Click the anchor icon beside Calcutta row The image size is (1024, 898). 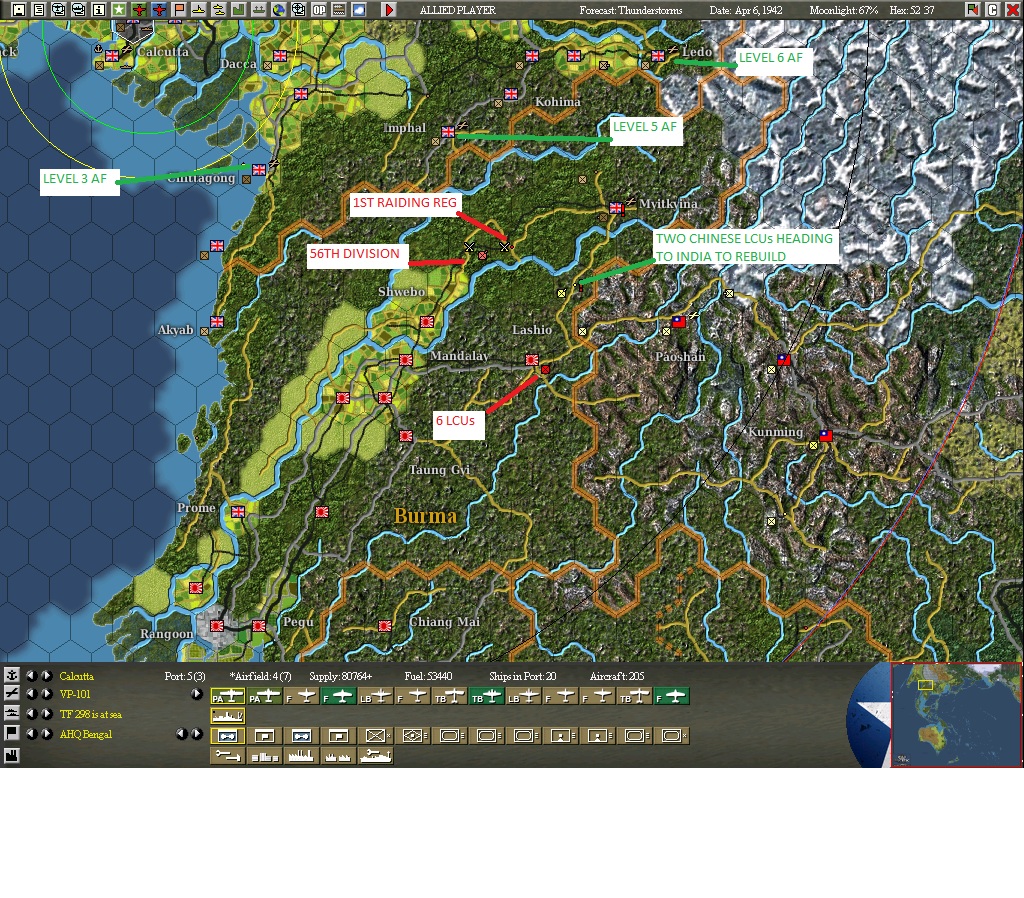coord(12,675)
